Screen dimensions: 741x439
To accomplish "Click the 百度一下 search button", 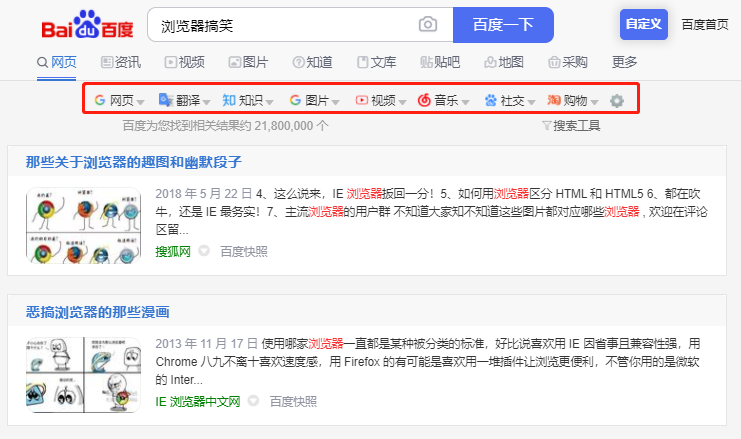I will click(x=503, y=25).
